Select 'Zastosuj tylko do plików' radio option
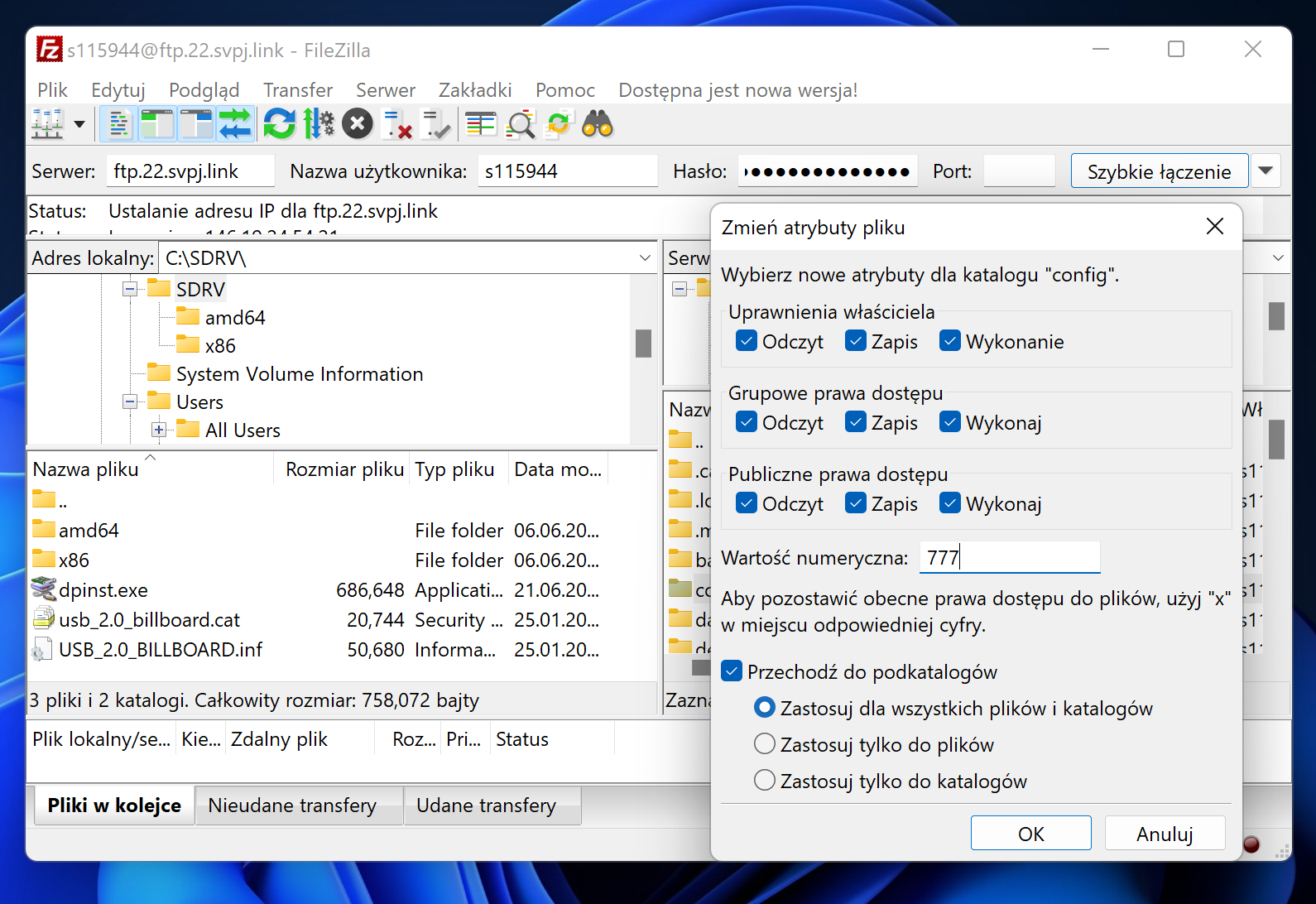 tap(765, 744)
